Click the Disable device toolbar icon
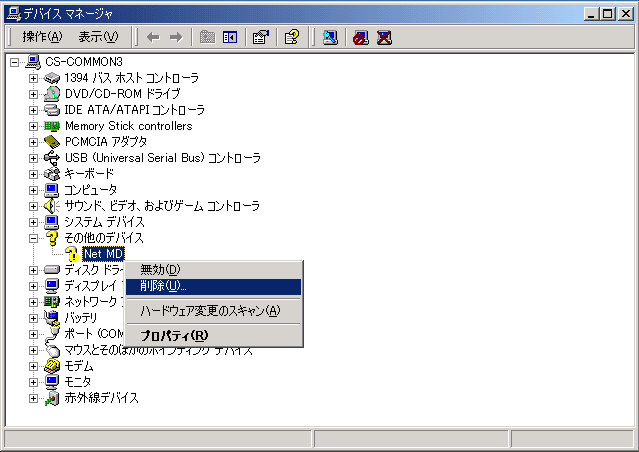 tap(361, 37)
